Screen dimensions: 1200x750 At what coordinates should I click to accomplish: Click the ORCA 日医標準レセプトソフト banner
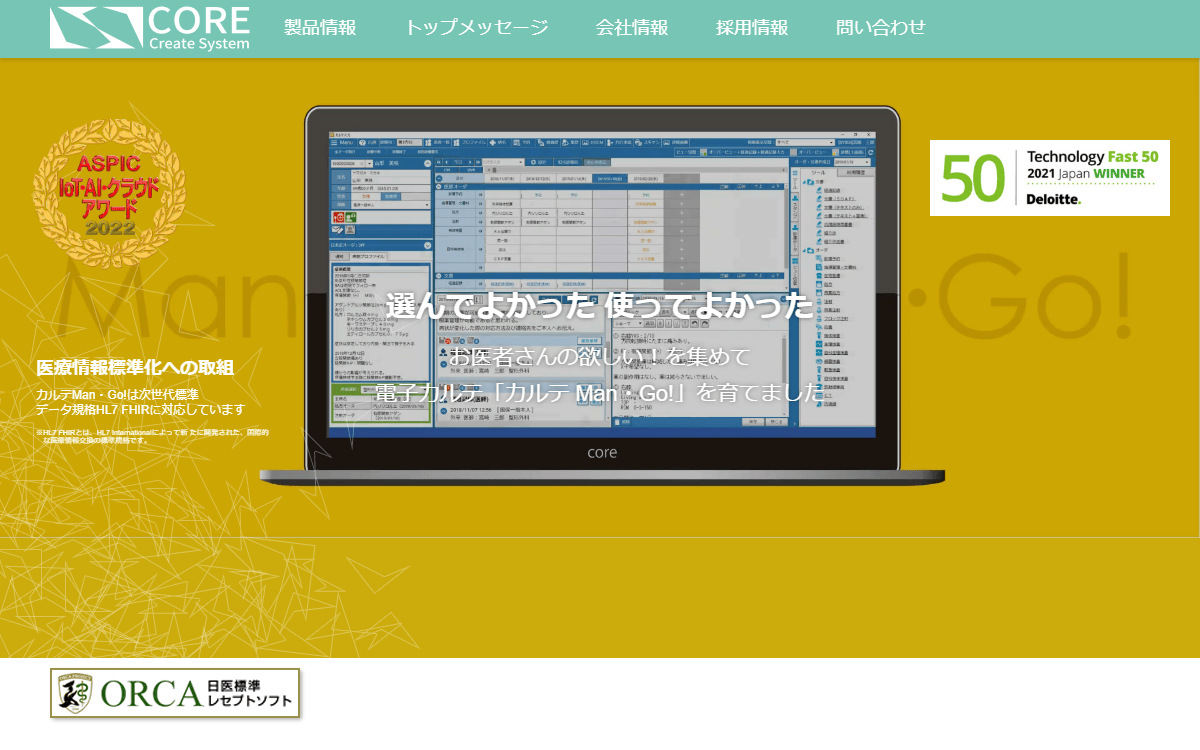[175, 693]
